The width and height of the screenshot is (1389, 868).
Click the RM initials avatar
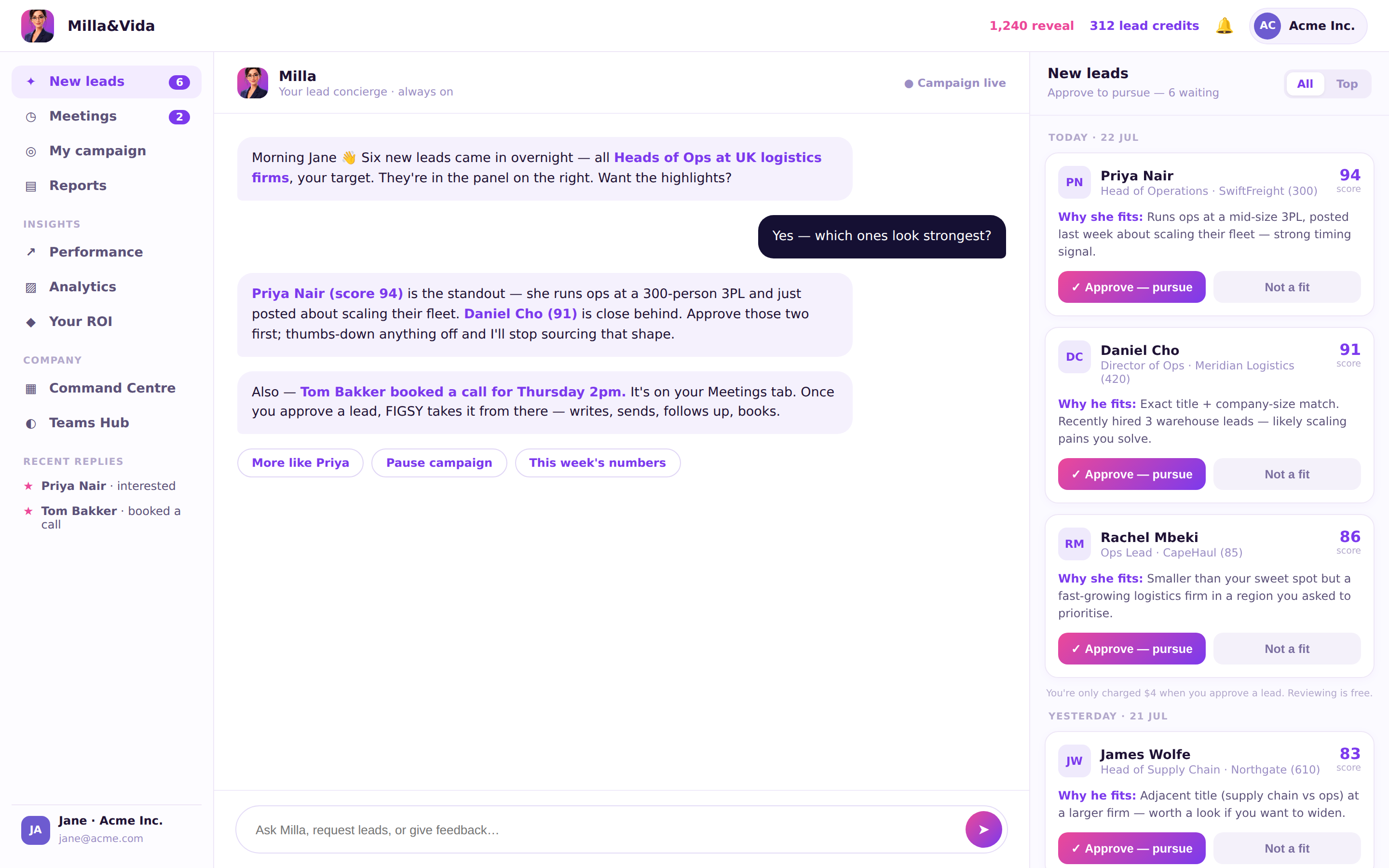pos(1074,543)
